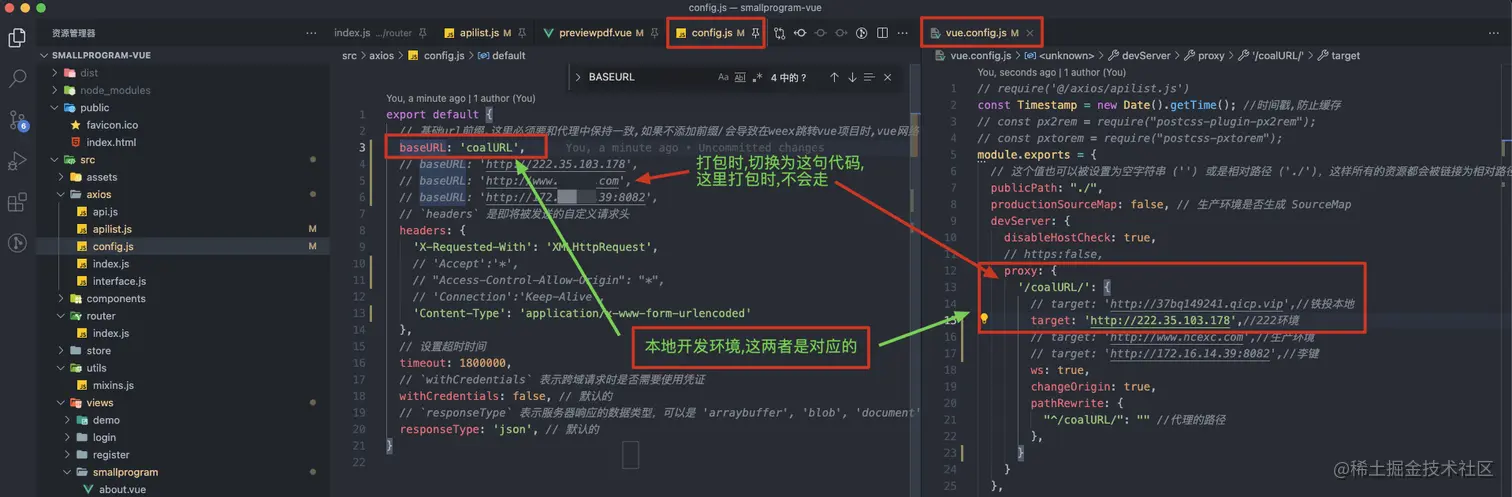Unpin the previewpdf.vue tab
1512x497 pixels.
coord(654,33)
